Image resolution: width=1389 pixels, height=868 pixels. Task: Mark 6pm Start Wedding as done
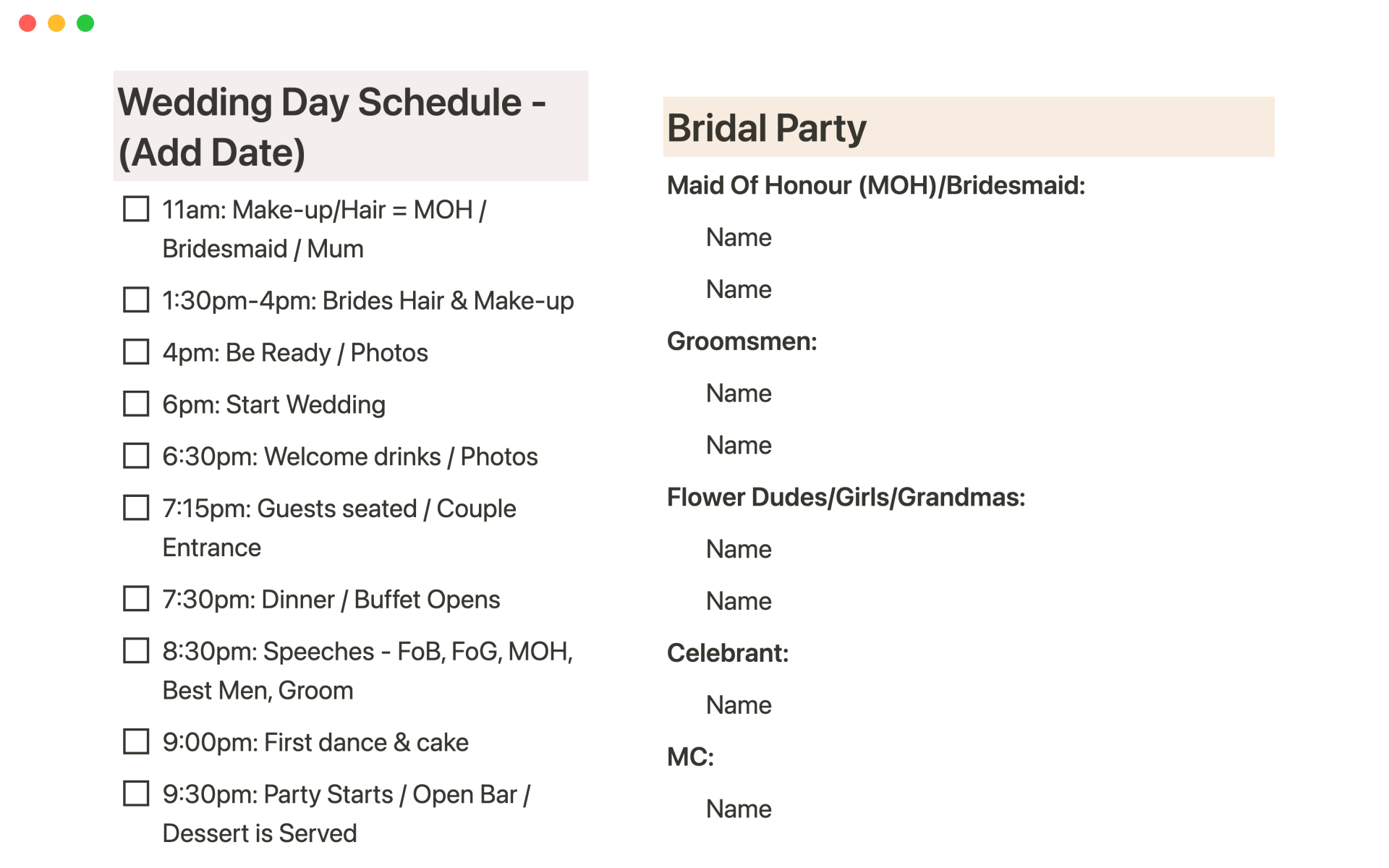coord(136,404)
